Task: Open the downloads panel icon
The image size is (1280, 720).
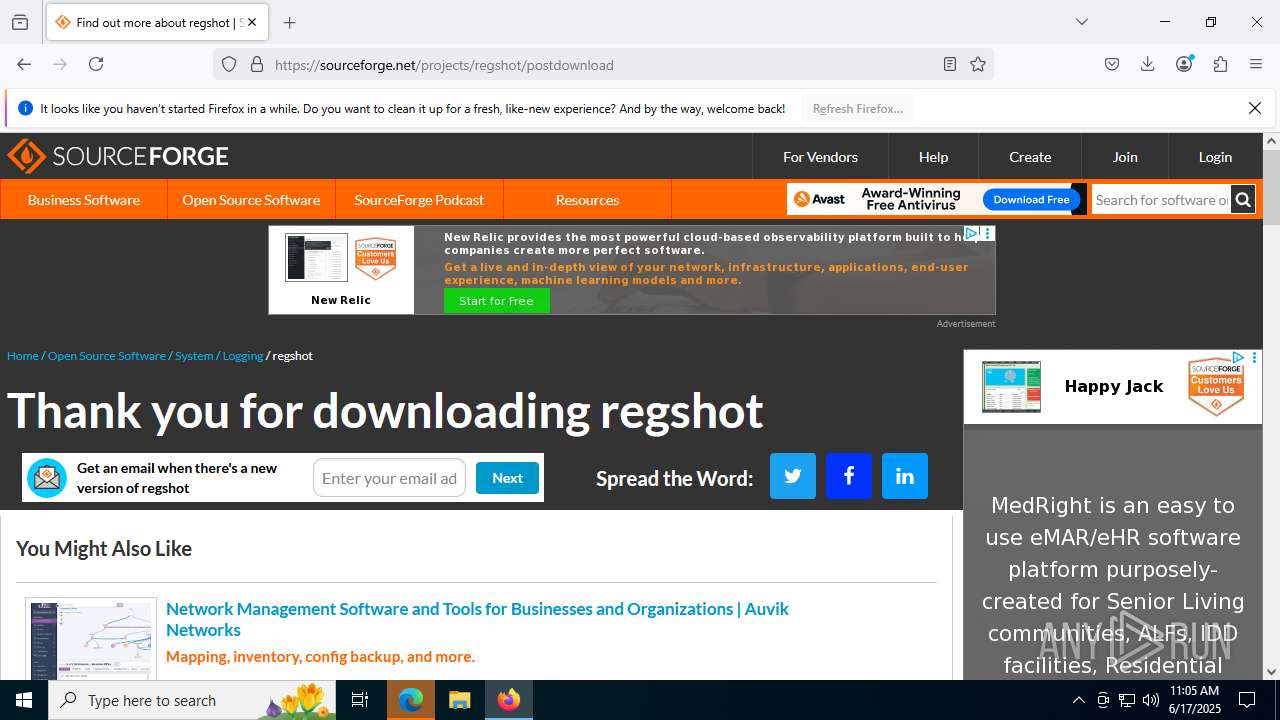Action: click(x=1148, y=64)
